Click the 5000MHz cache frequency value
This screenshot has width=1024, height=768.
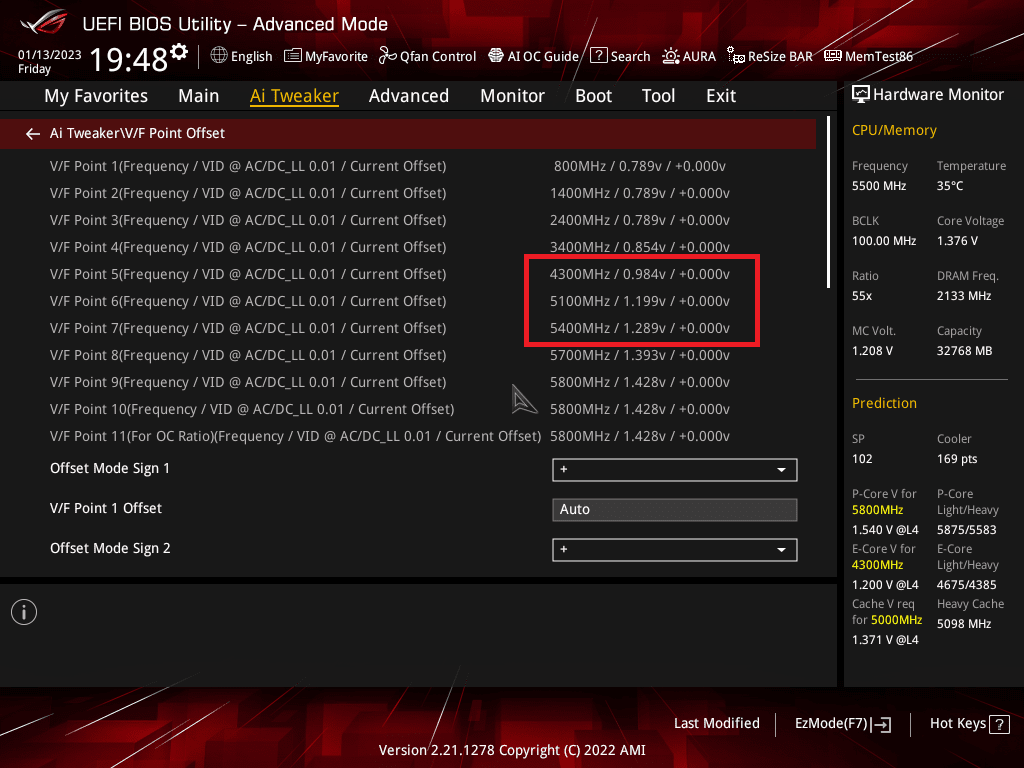click(x=896, y=620)
